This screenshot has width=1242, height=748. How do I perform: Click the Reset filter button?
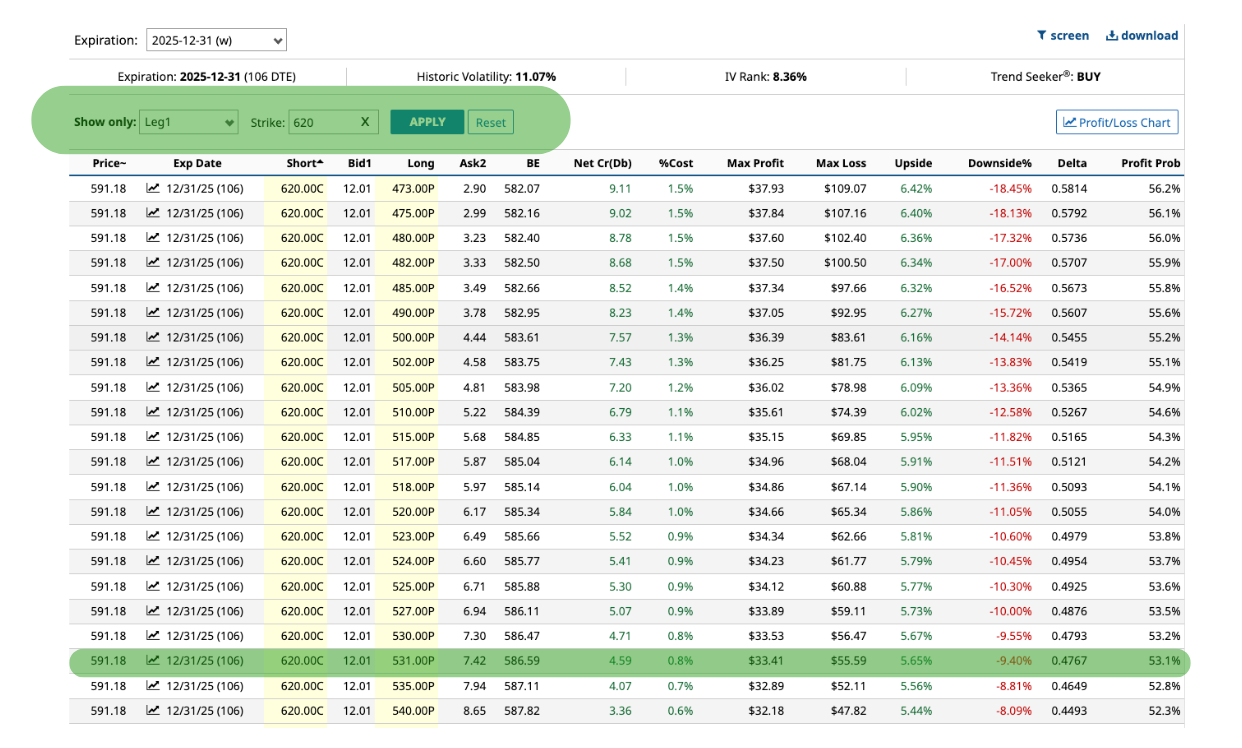(490, 122)
